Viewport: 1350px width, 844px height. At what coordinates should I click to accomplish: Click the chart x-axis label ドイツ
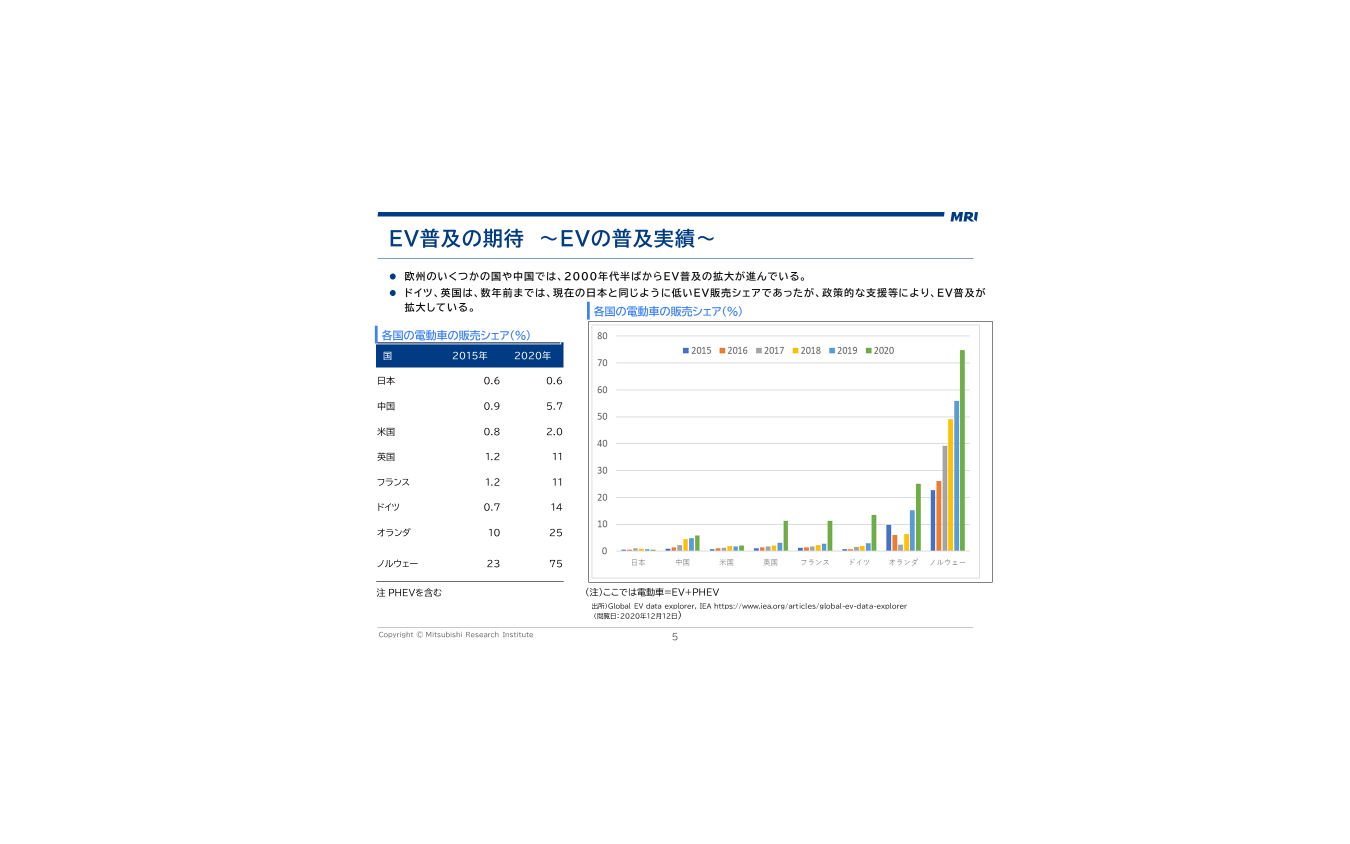point(859,563)
